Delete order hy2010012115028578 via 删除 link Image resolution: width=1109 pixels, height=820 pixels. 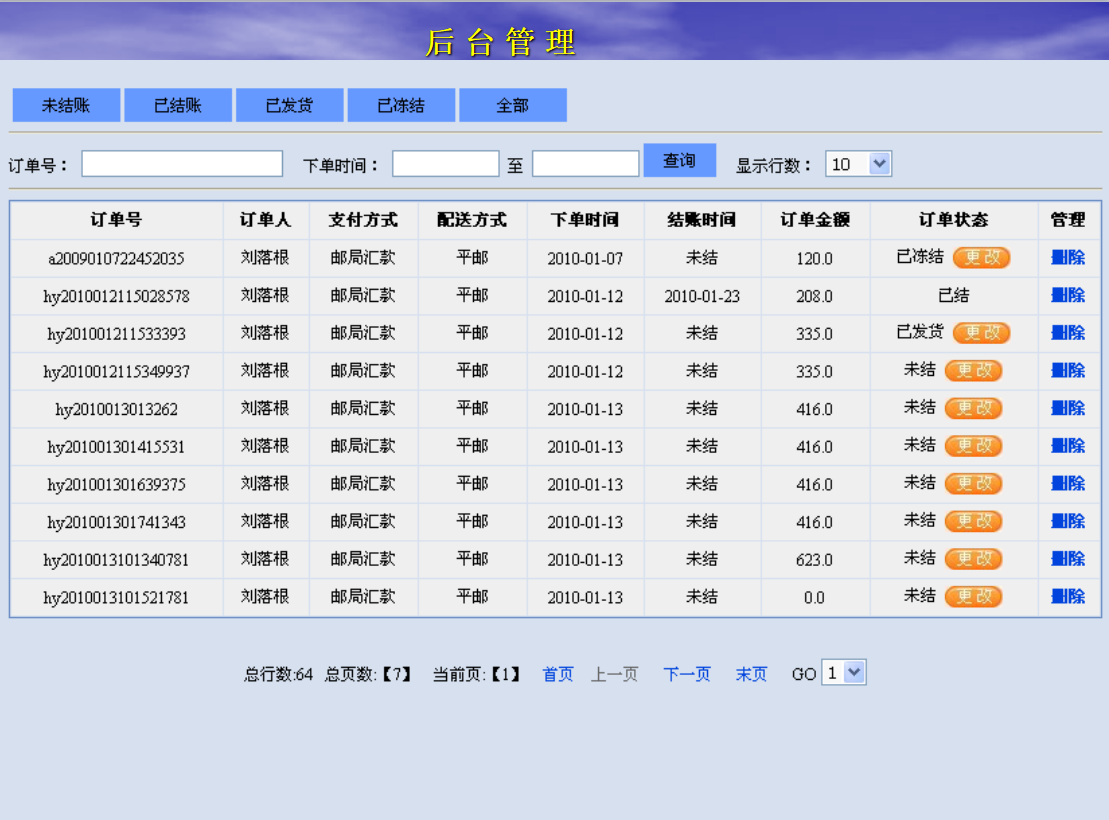click(x=1068, y=295)
